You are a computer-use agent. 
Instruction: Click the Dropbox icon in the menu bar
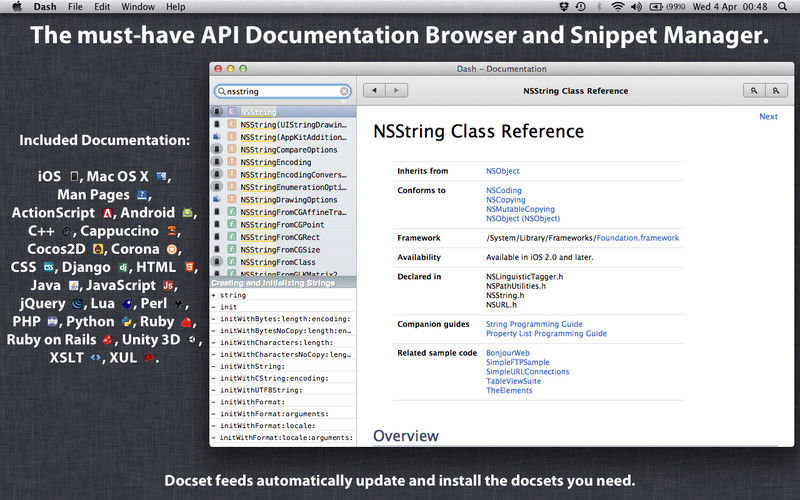[564, 7]
